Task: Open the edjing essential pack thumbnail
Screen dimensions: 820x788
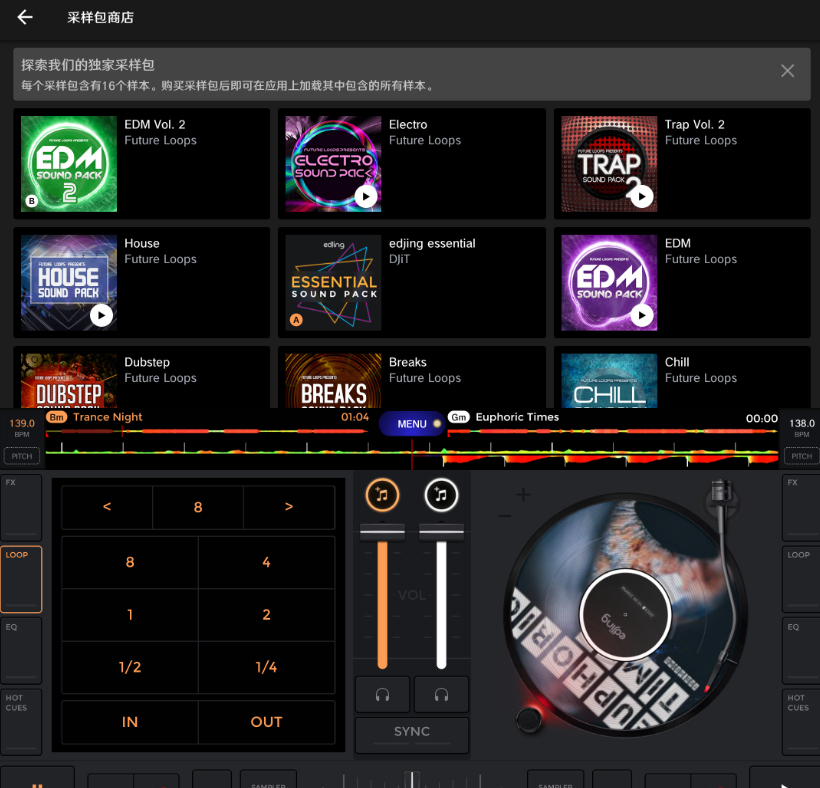Action: [x=333, y=283]
